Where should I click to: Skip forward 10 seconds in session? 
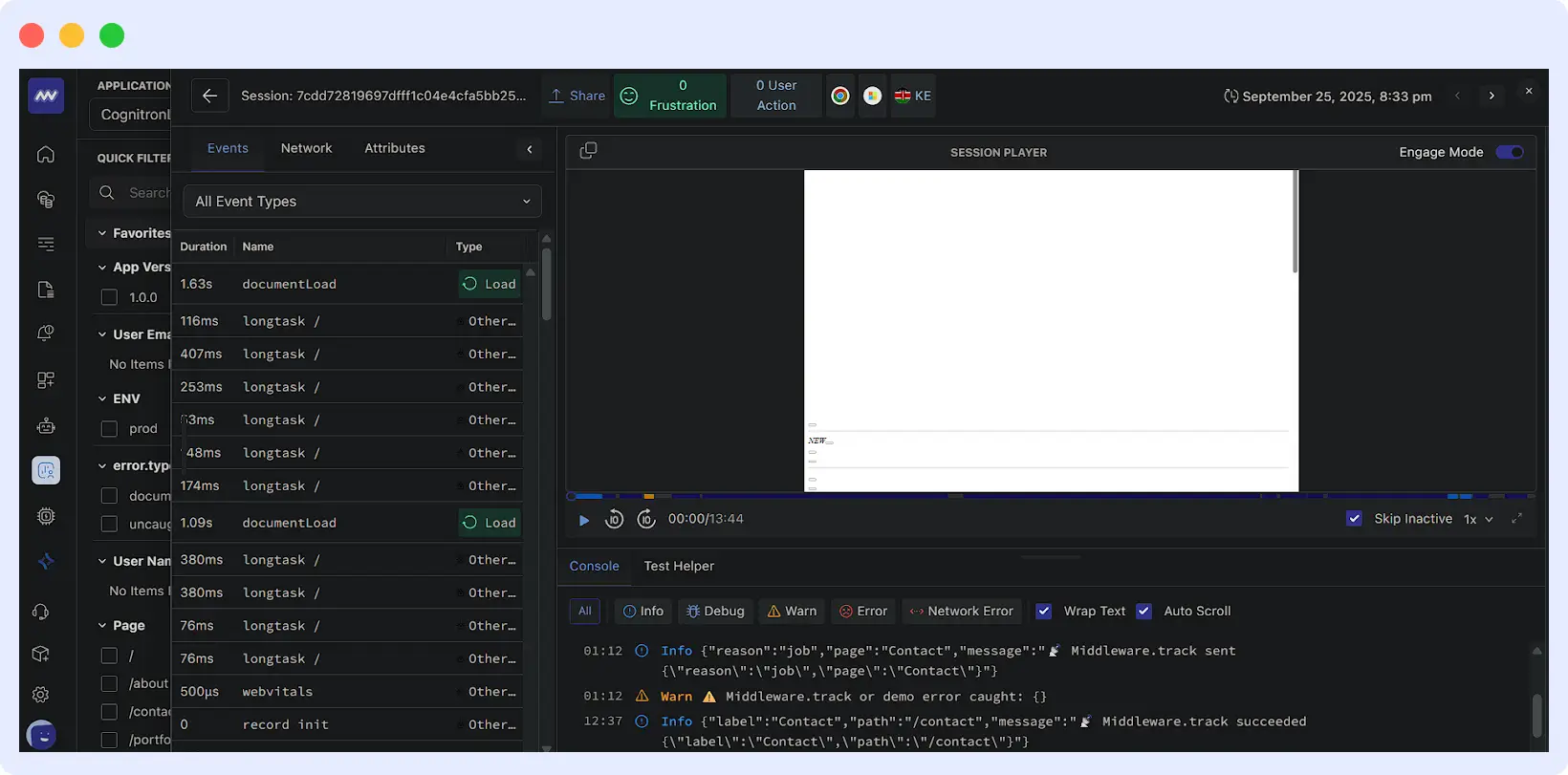[x=646, y=519]
